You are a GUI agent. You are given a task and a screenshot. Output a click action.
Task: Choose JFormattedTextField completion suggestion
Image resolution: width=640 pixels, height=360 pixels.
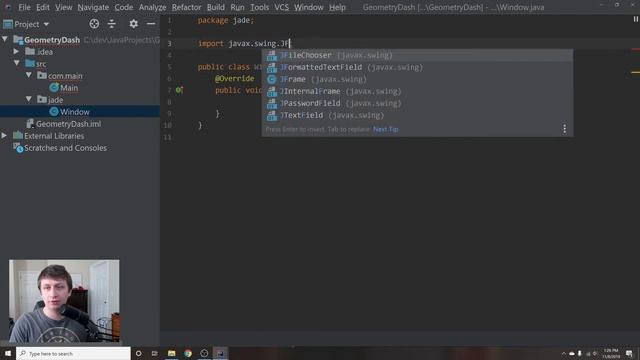(417, 67)
